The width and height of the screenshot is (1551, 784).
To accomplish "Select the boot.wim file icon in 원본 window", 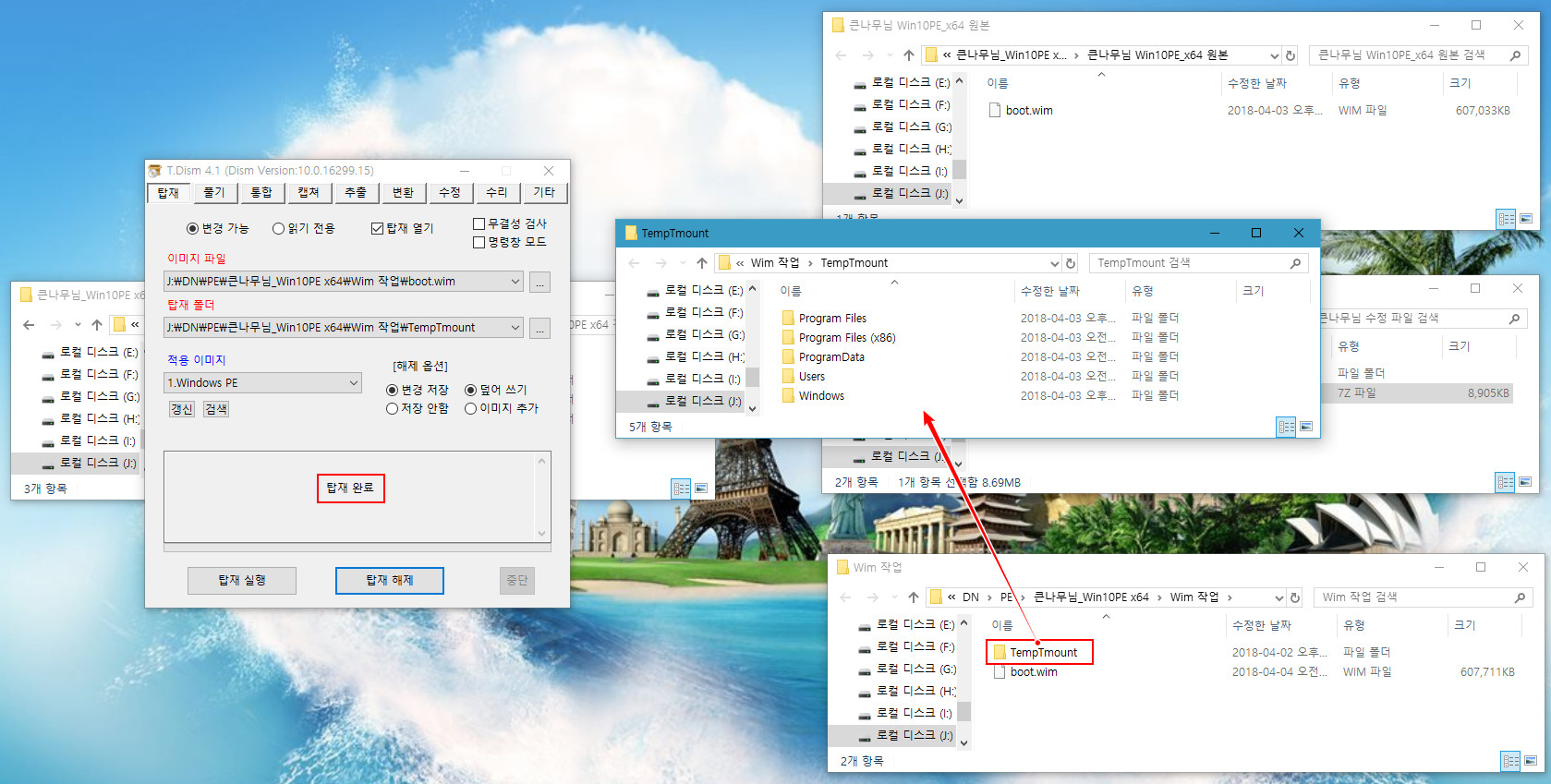I will point(995,110).
